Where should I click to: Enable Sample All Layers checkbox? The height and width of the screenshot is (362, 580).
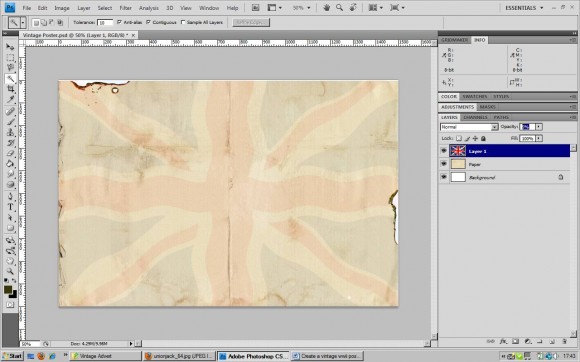coord(183,22)
